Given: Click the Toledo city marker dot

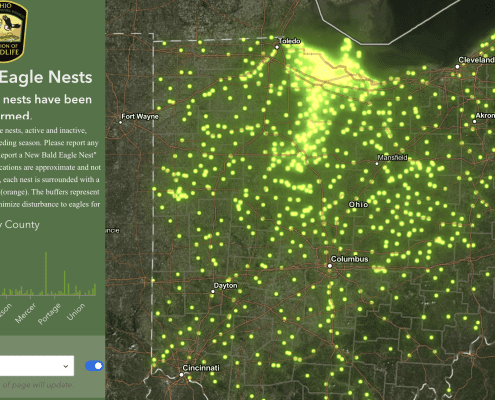Looking at the screenshot, I should [x=277, y=47].
